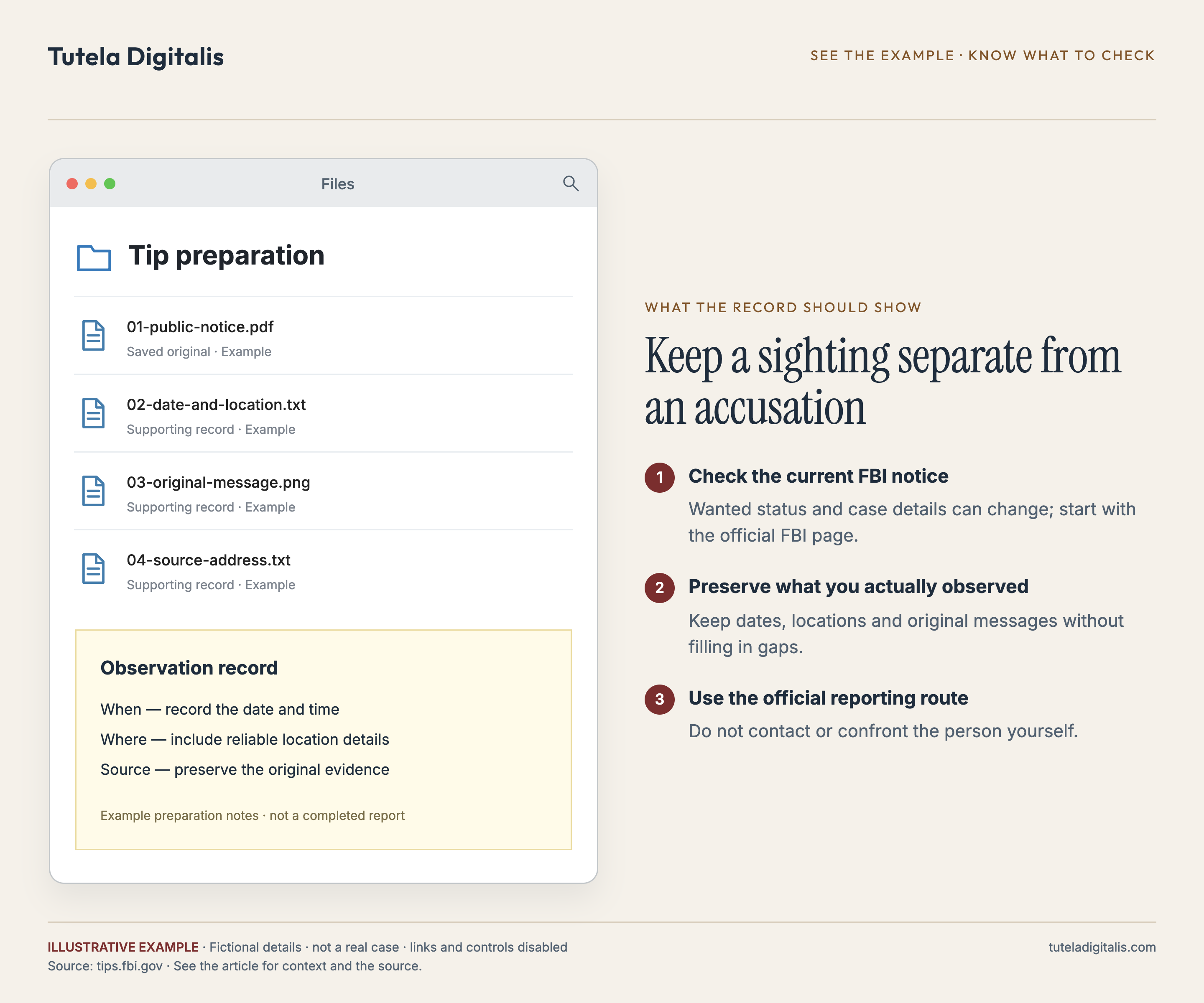
Task: Click the 'Files' window title
Action: pyautogui.click(x=338, y=184)
